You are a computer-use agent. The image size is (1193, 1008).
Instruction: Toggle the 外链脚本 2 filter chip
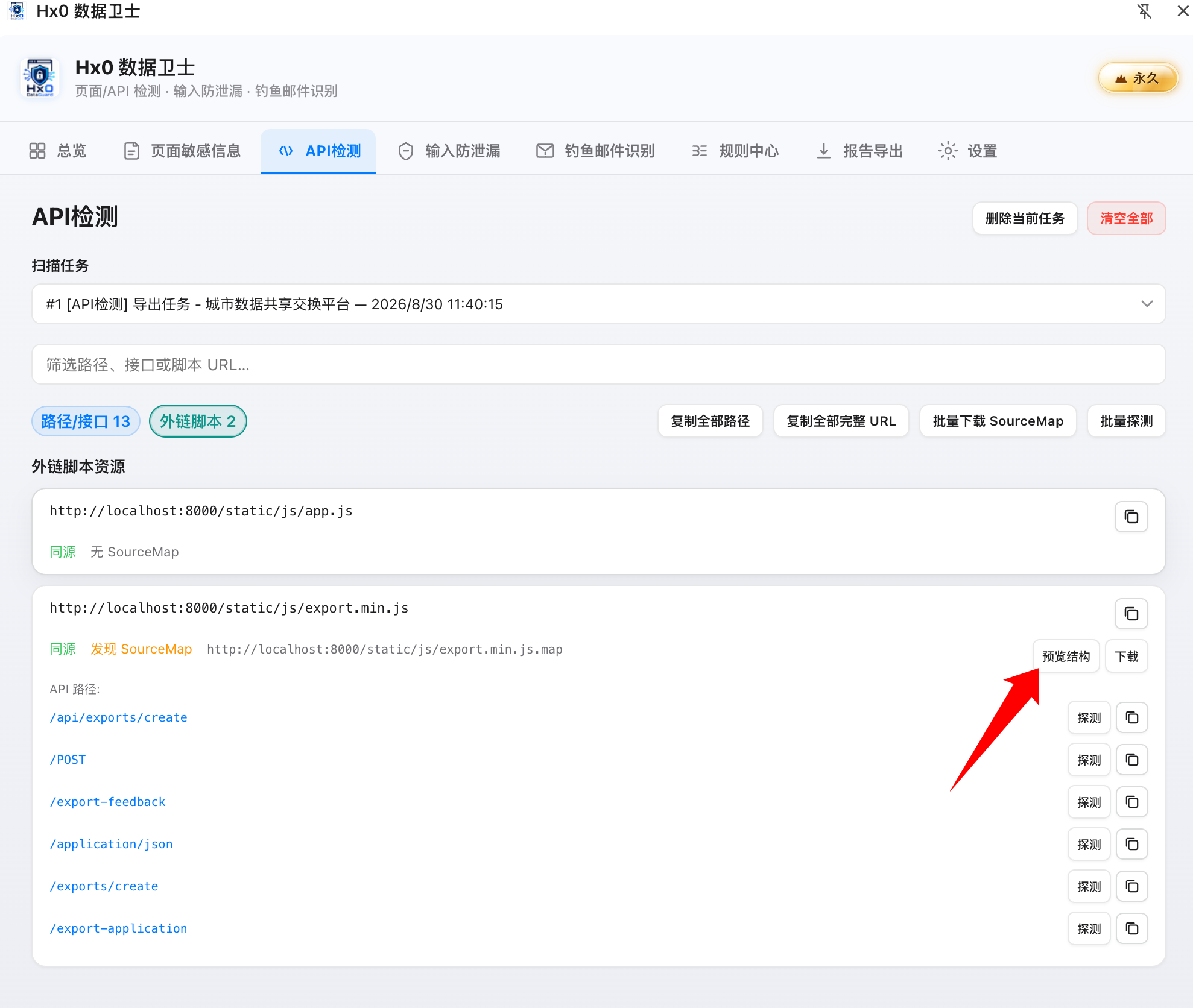[198, 421]
